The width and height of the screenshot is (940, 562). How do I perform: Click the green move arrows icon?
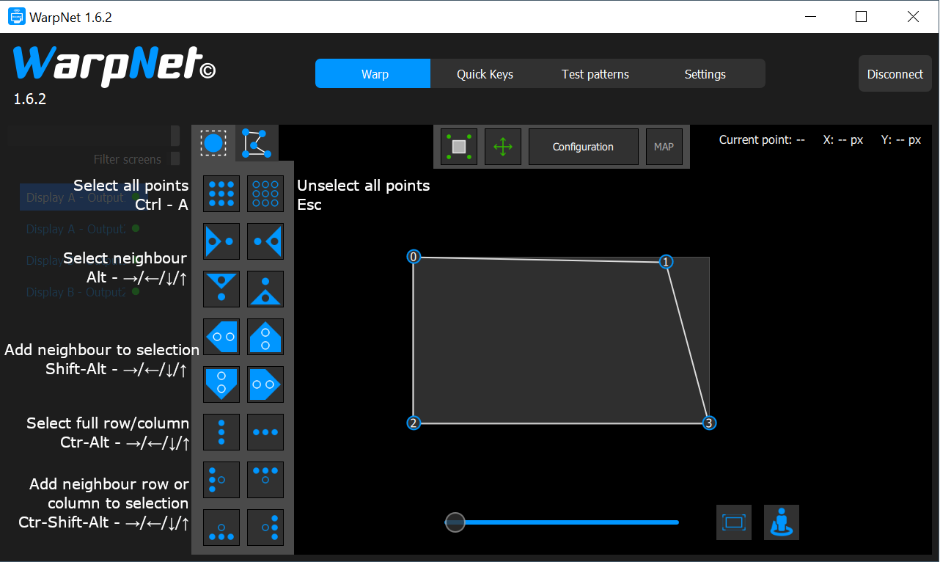(x=502, y=146)
